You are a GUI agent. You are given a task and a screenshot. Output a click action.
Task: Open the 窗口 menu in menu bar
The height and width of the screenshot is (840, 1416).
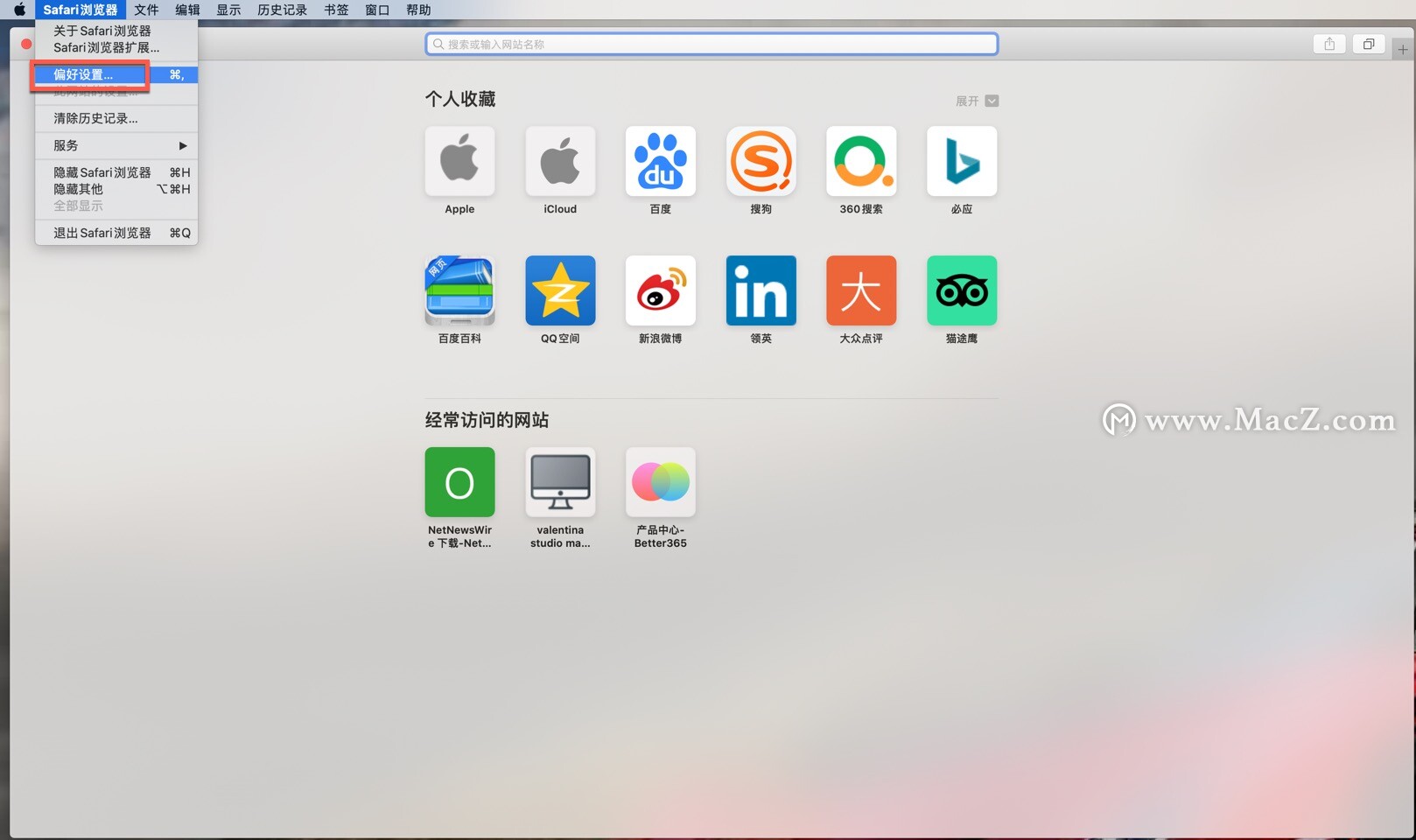[x=377, y=10]
